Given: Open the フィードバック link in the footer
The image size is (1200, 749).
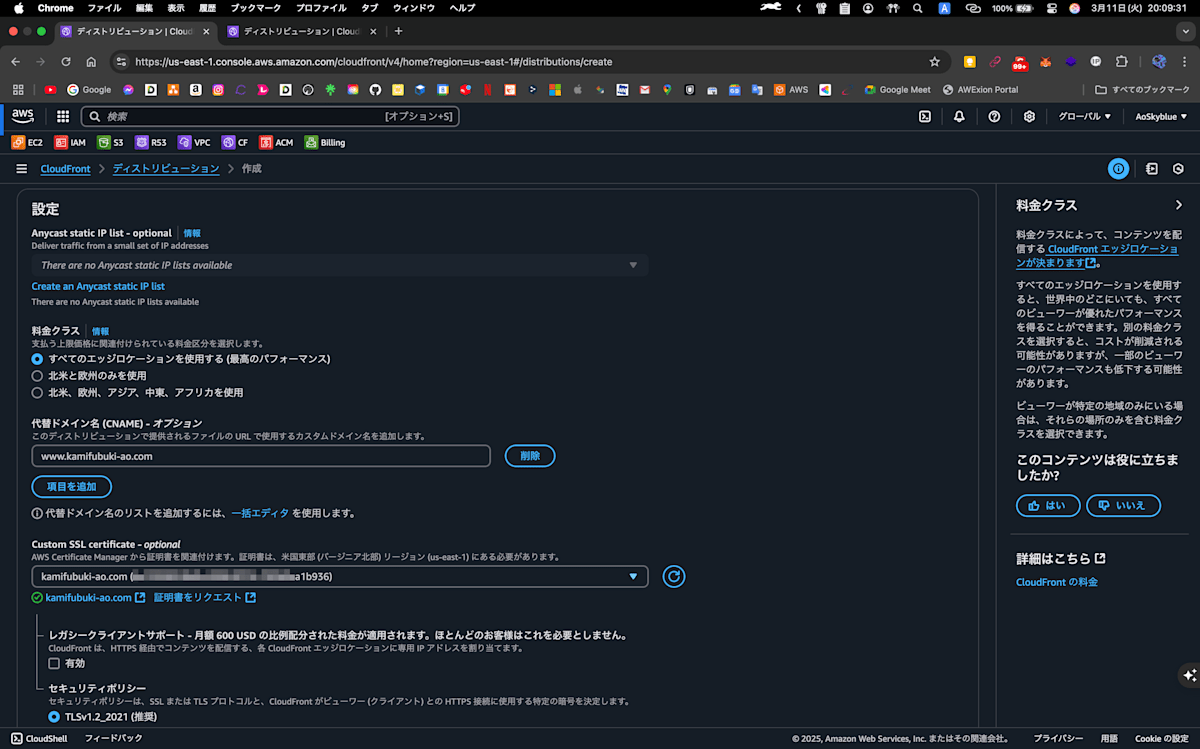Looking at the screenshot, I should coord(113,739).
